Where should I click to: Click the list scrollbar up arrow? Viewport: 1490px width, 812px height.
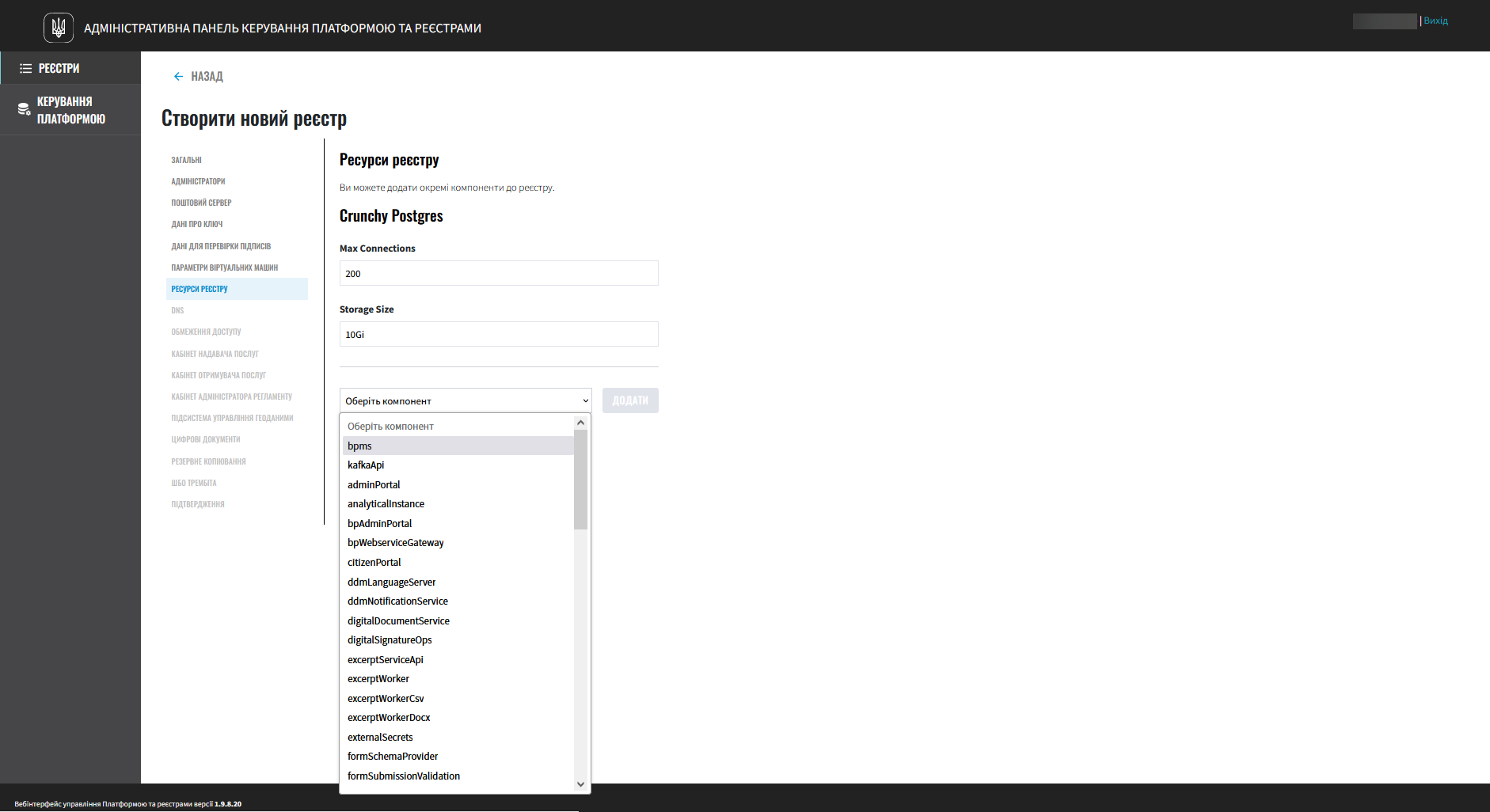click(580, 423)
